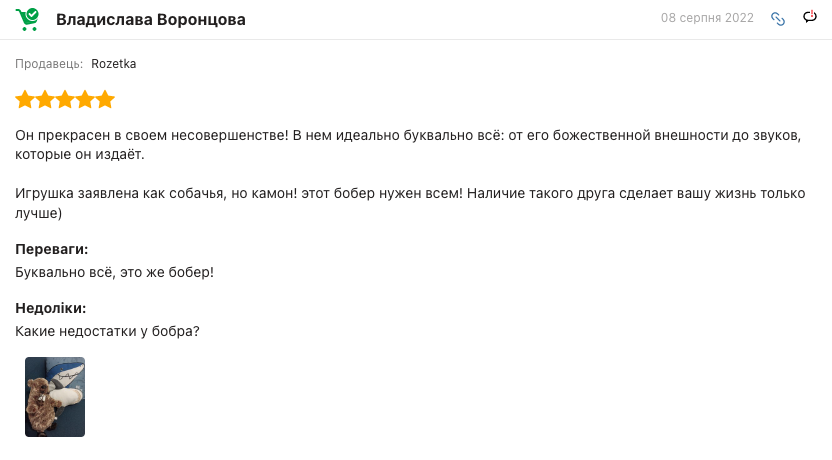Click text 'Буквально всё, это же бобер!'

(x=114, y=272)
